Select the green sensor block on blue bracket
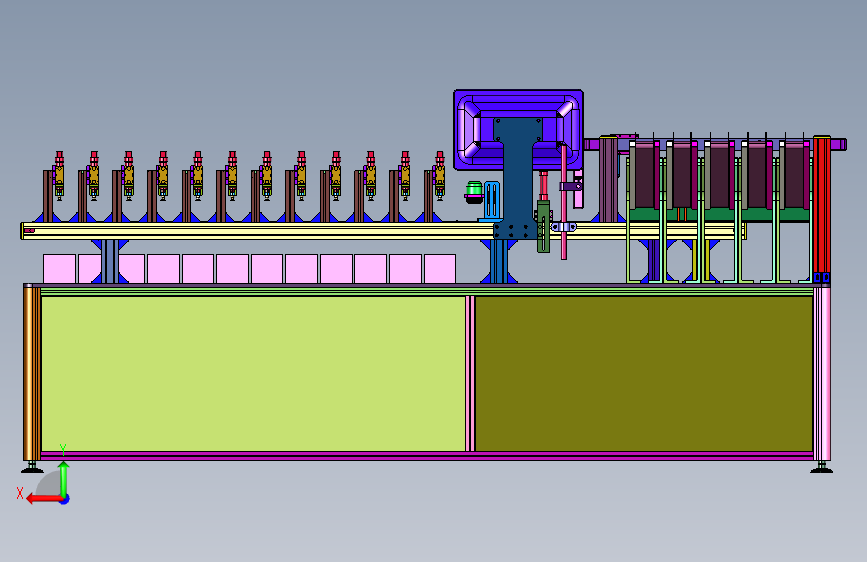The image size is (867, 562). (544, 226)
